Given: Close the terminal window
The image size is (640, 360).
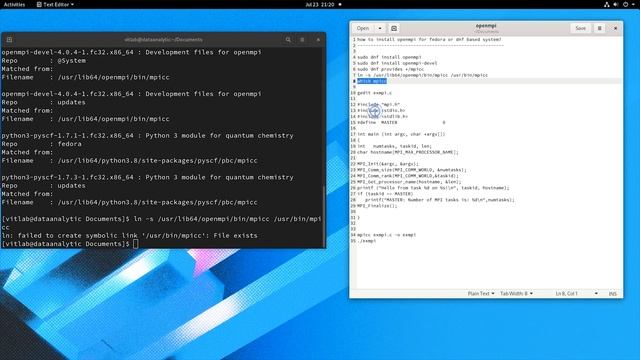Looking at the screenshot, I should (318, 40).
